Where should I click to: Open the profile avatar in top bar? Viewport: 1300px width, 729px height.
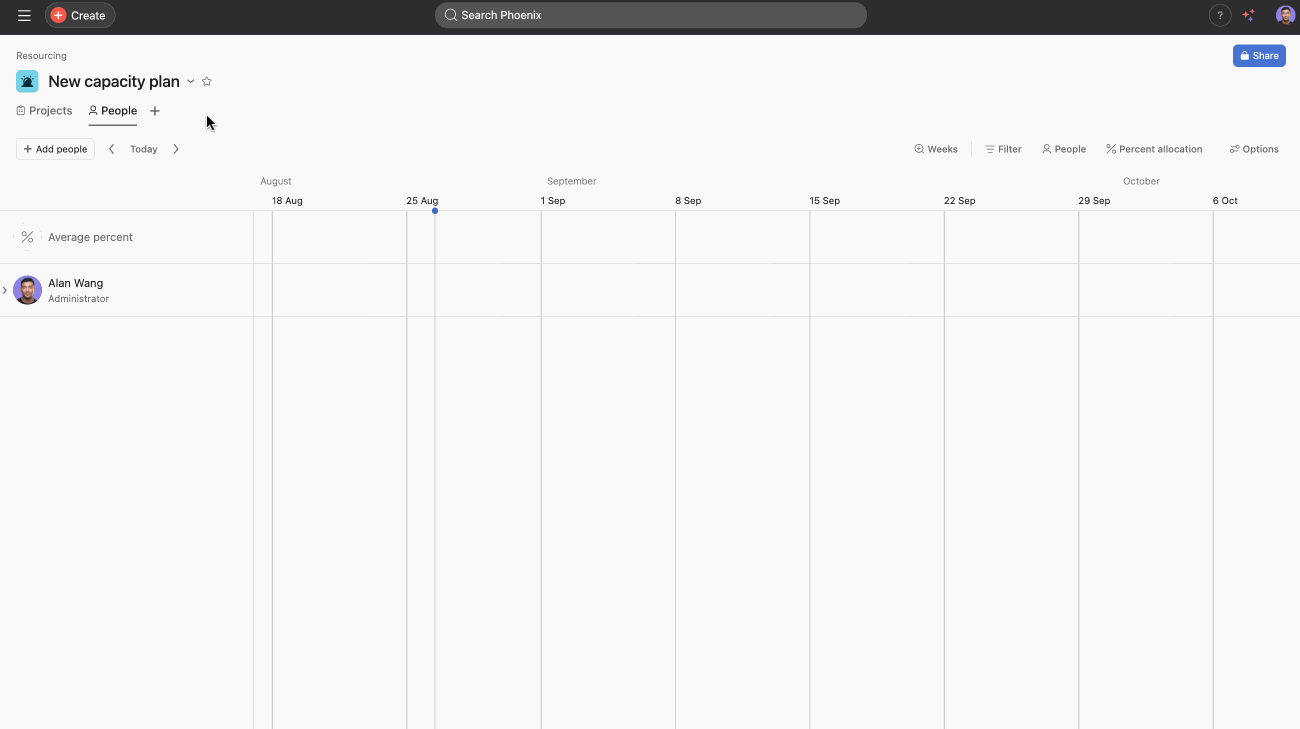pos(1285,15)
